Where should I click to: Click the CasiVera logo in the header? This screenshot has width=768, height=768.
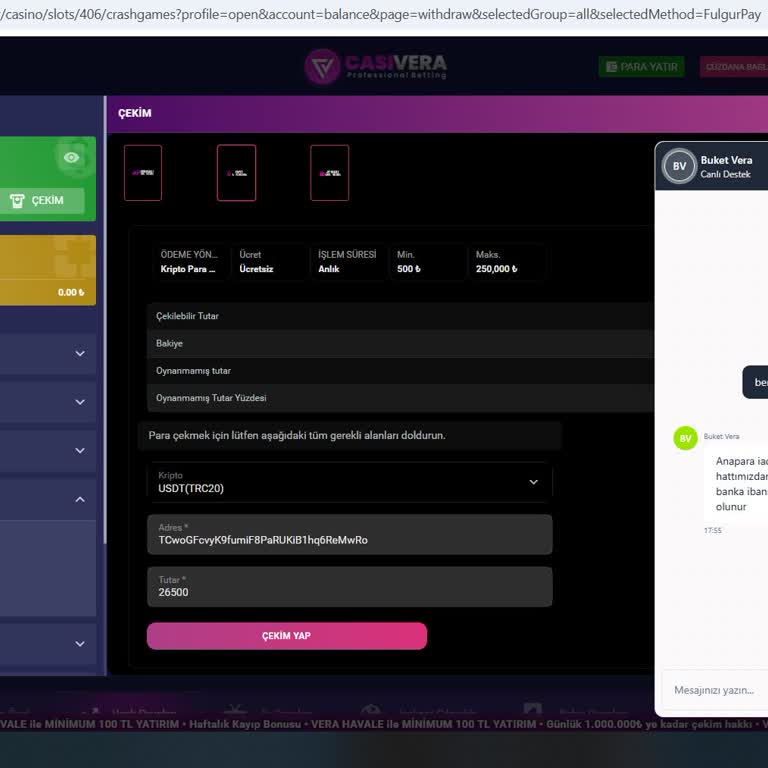376,67
